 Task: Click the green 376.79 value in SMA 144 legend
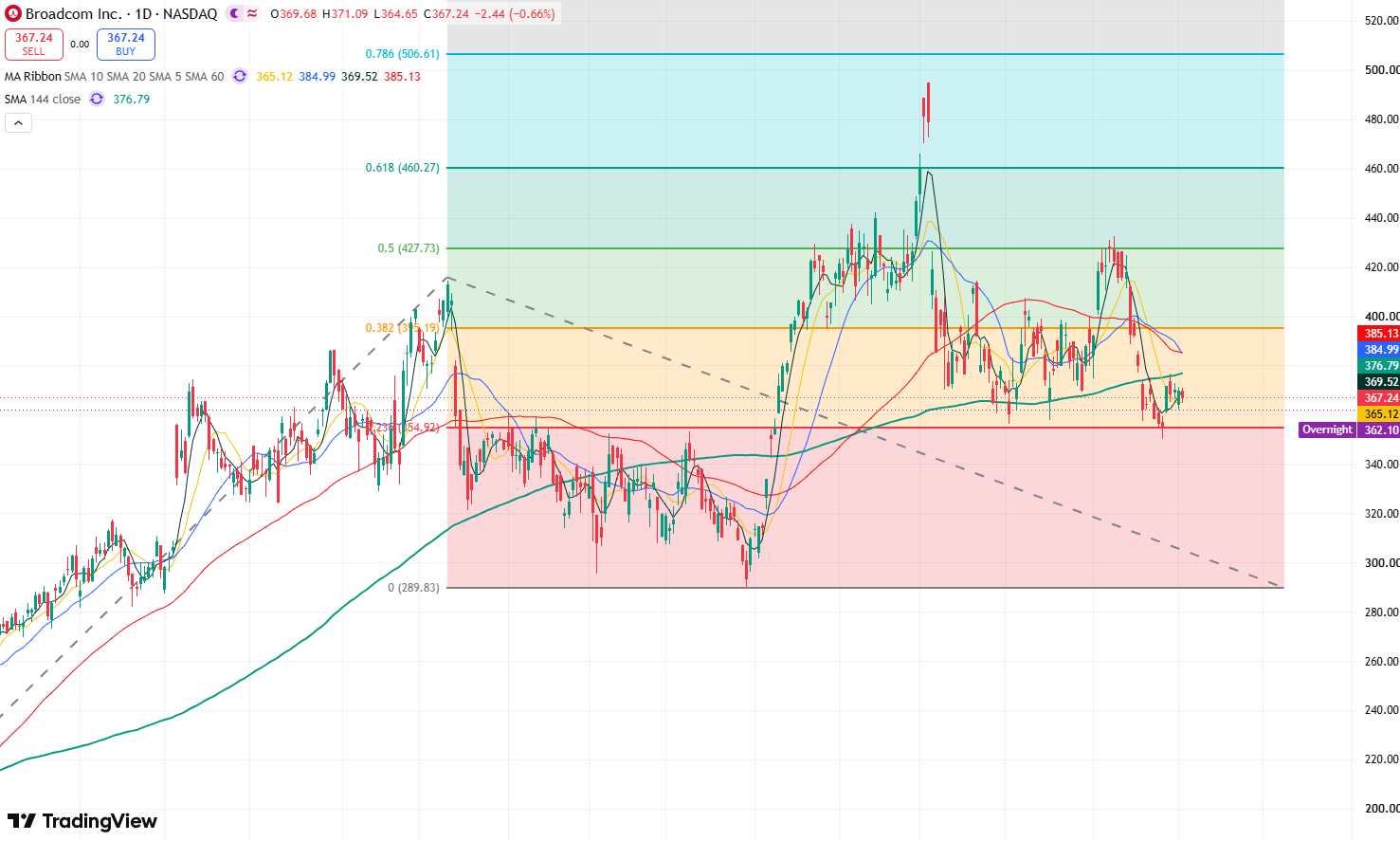pyautogui.click(x=132, y=99)
